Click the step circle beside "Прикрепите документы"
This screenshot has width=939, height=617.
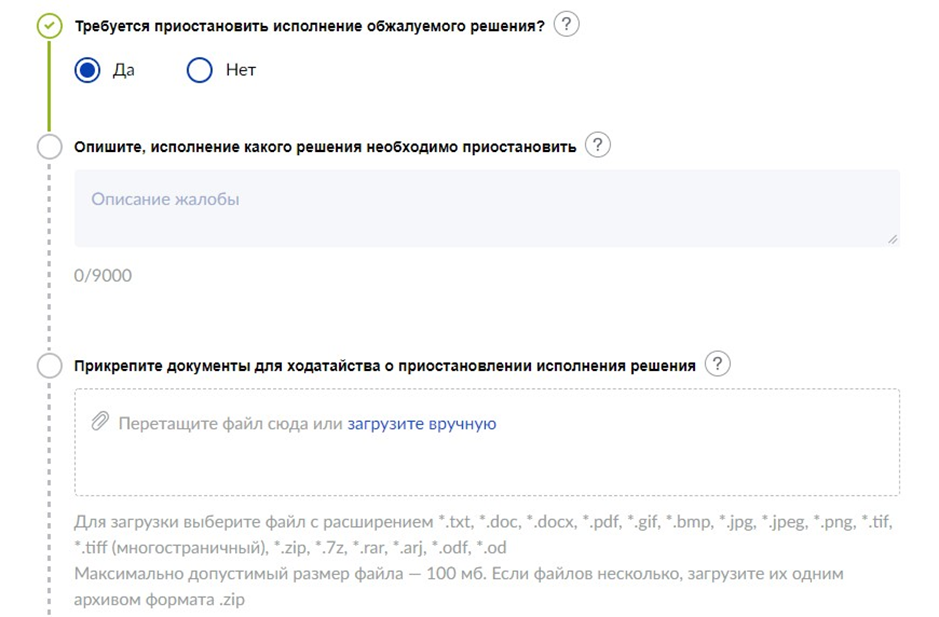tap(49, 366)
